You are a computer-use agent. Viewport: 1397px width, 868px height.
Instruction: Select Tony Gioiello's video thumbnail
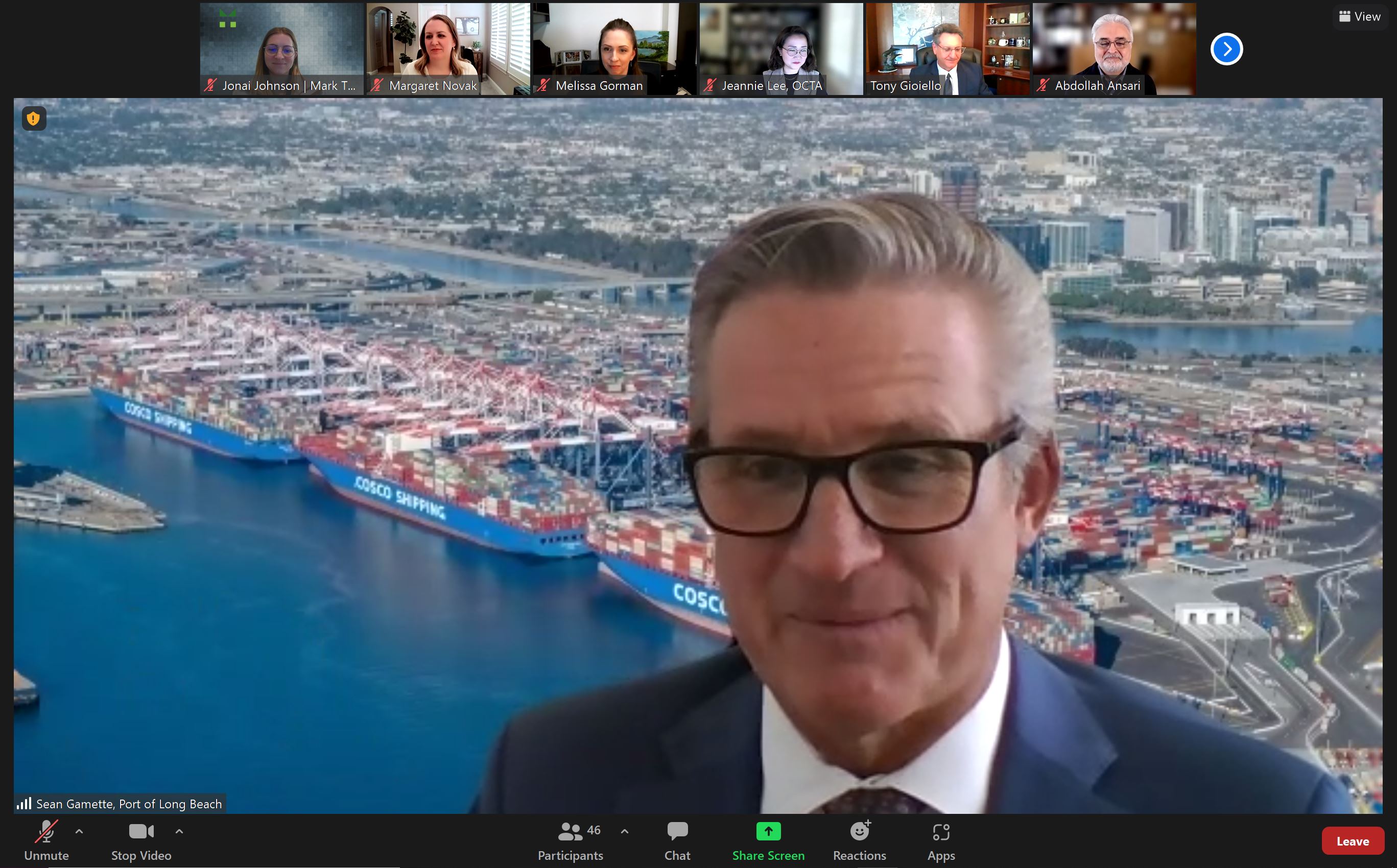coord(948,49)
